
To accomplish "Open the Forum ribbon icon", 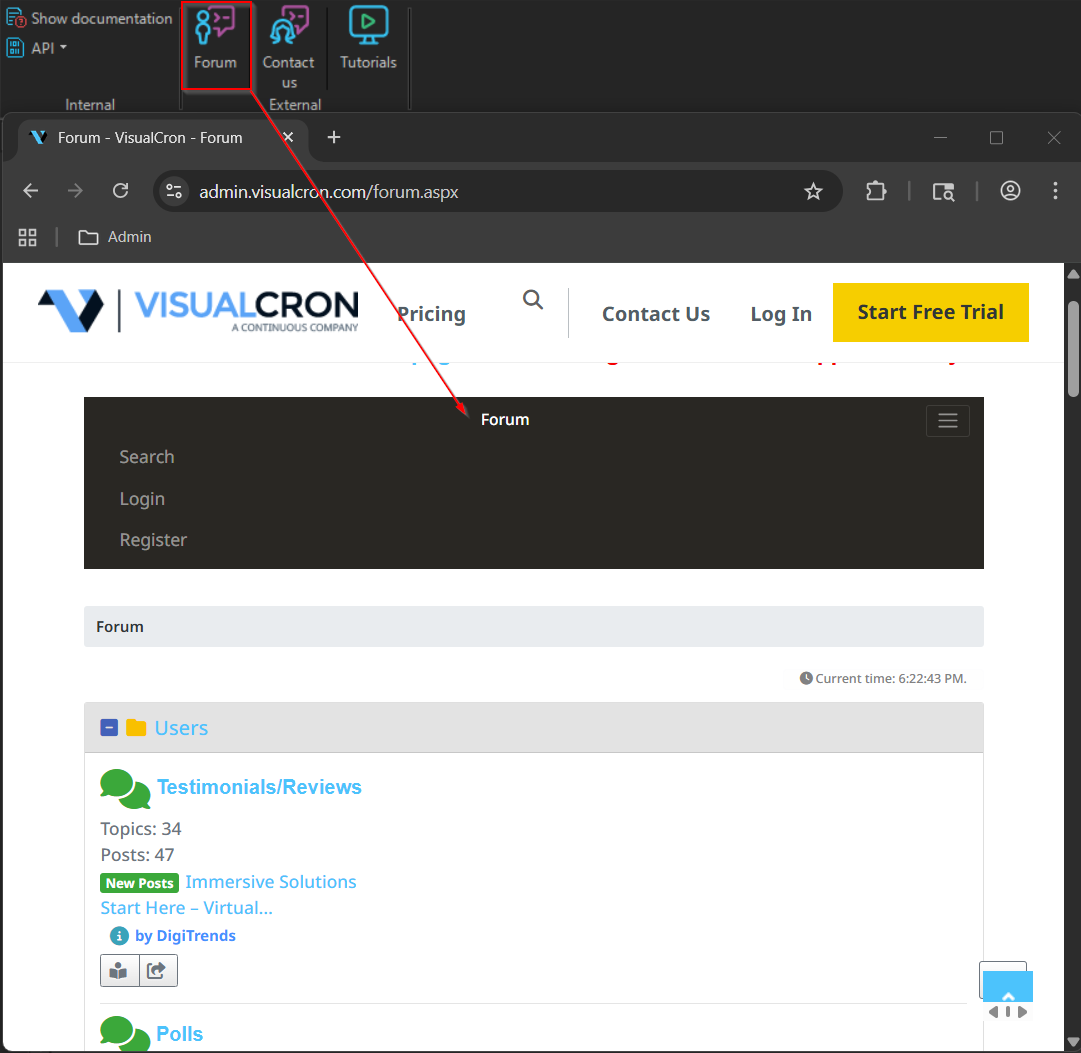I will (x=215, y=41).
